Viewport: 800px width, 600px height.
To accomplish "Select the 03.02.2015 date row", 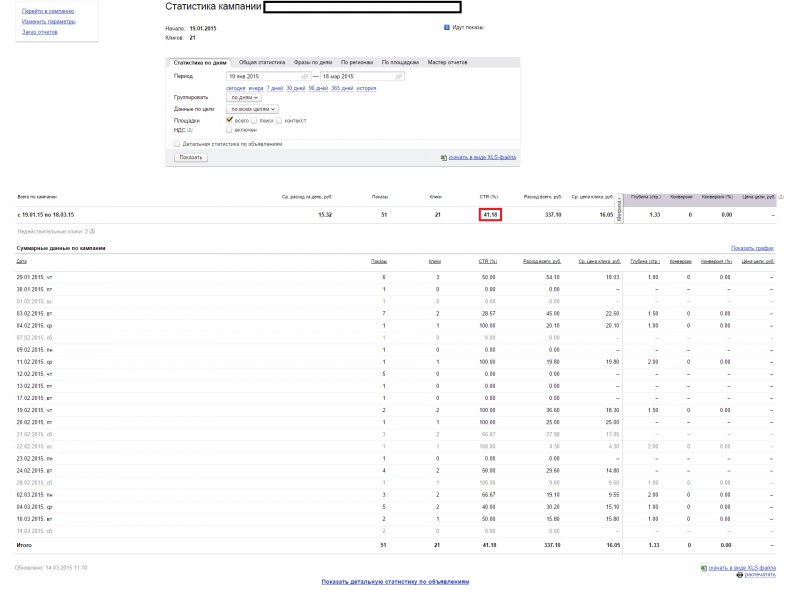I will [395, 314].
